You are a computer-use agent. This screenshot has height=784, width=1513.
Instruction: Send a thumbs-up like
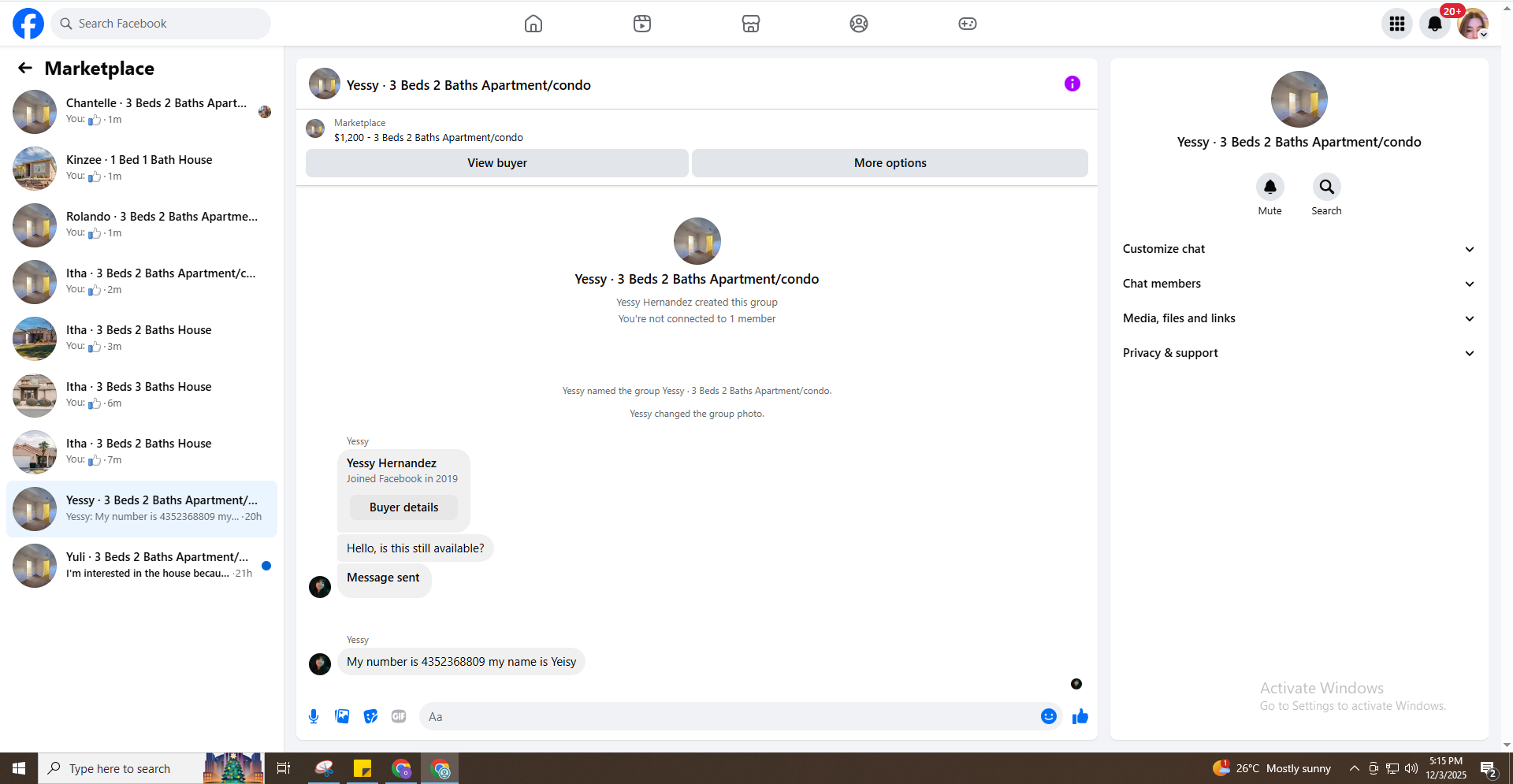pos(1080,716)
